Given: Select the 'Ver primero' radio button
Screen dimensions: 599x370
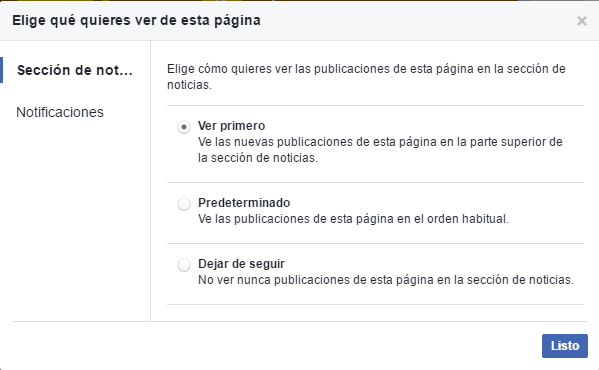Looking at the screenshot, I should click(x=184, y=127).
